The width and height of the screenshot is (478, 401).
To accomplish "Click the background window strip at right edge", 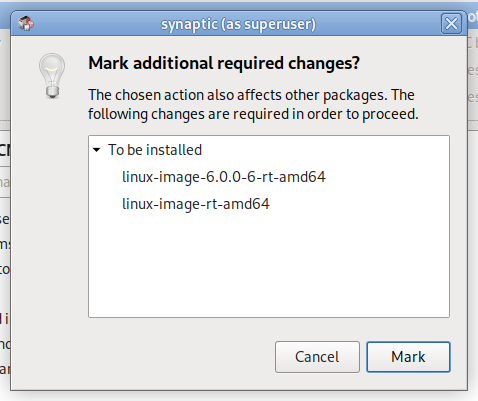I will click(x=473, y=83).
